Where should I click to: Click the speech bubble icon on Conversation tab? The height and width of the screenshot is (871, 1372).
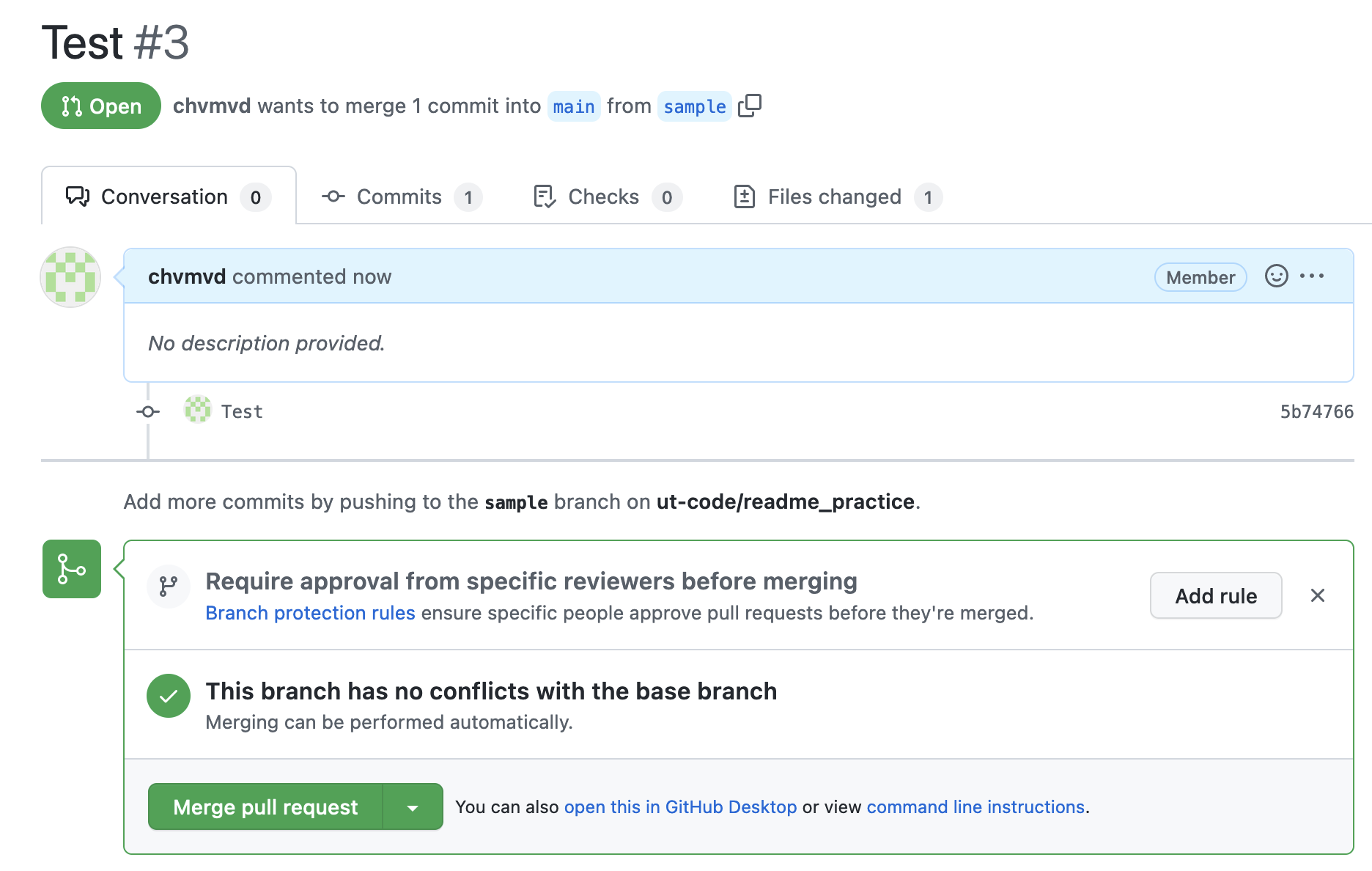pos(76,196)
